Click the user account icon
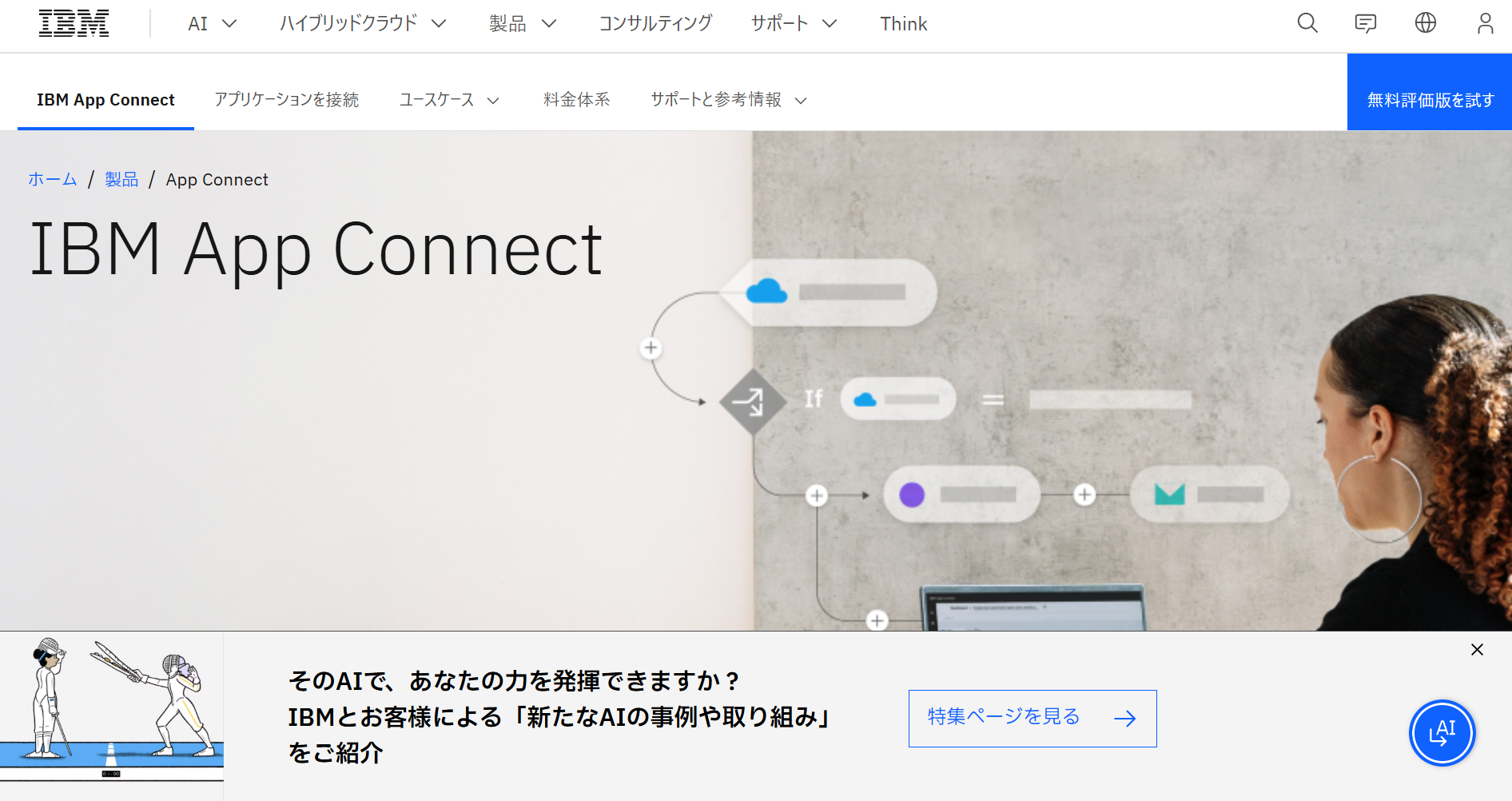Image resolution: width=1512 pixels, height=801 pixels. tap(1485, 23)
